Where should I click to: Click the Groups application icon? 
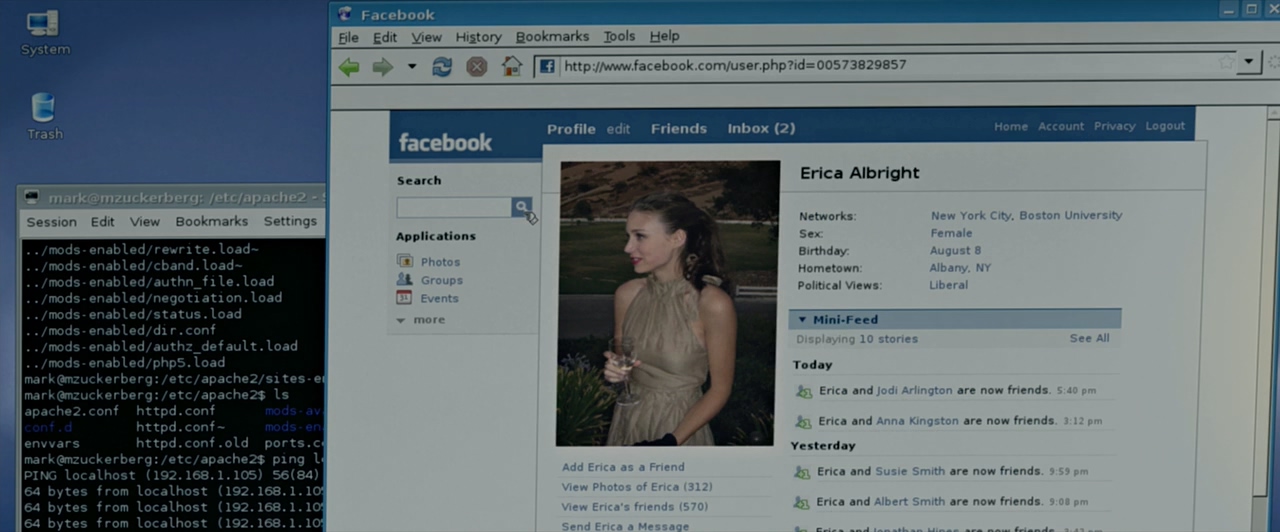click(404, 279)
